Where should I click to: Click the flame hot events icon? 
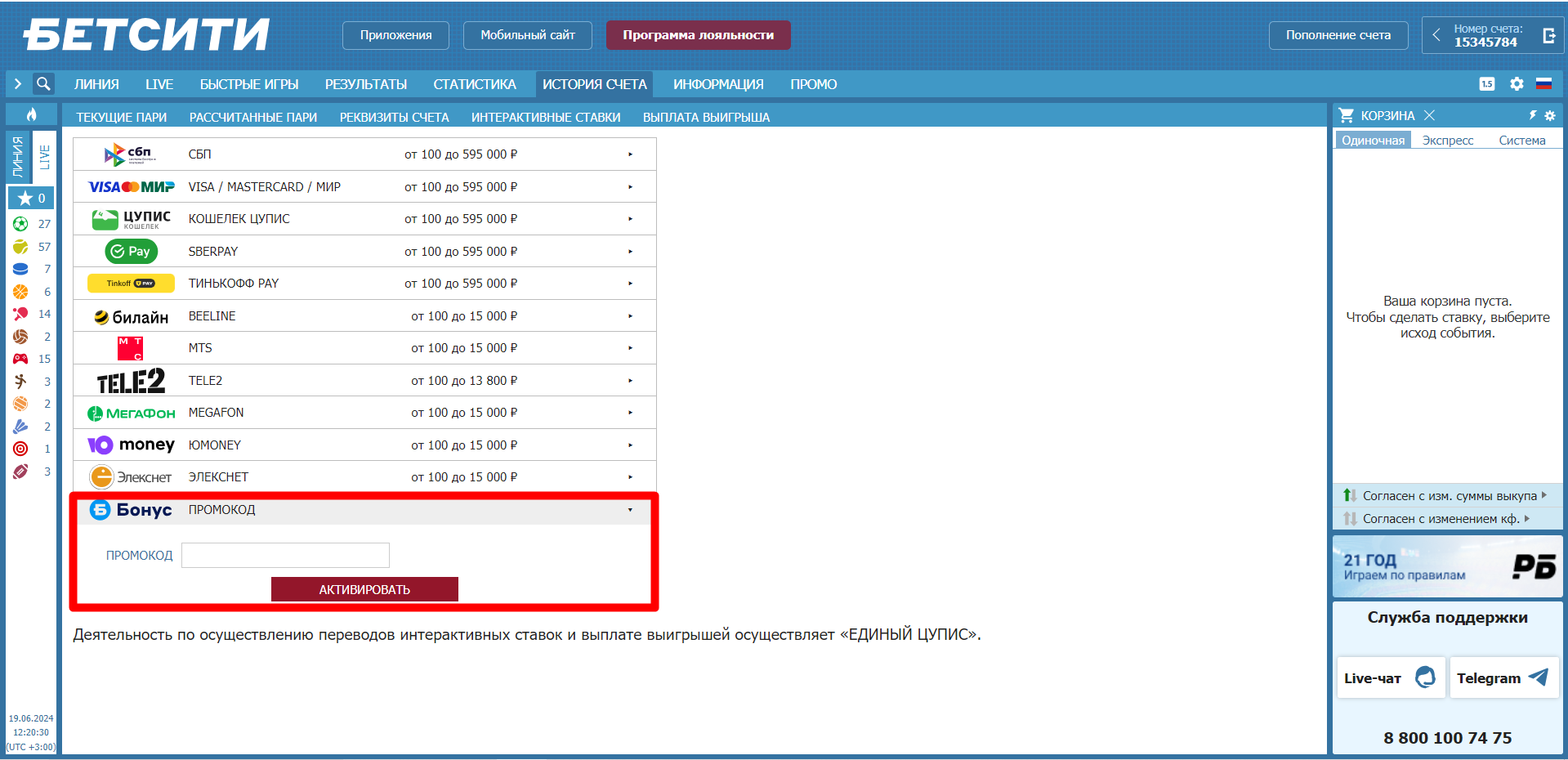[x=31, y=114]
